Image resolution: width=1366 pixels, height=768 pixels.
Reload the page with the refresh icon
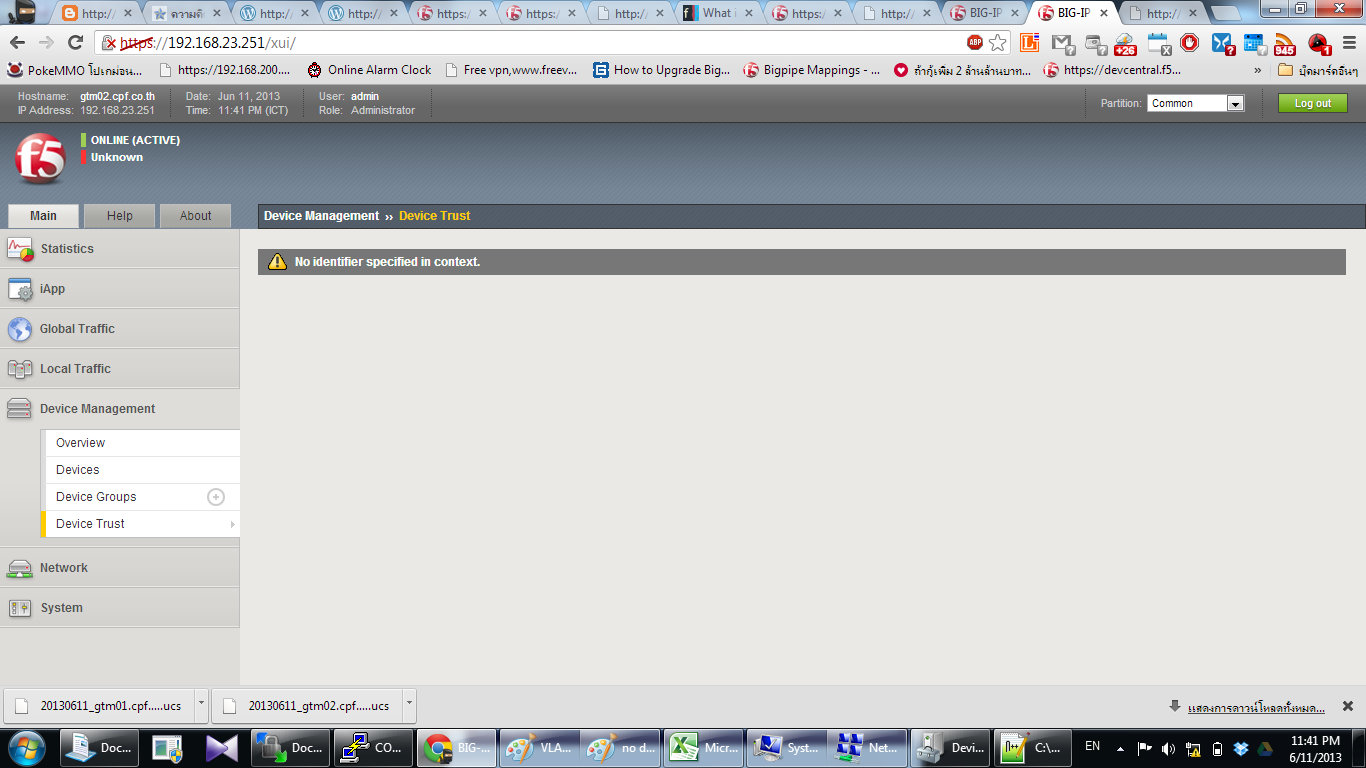75,42
